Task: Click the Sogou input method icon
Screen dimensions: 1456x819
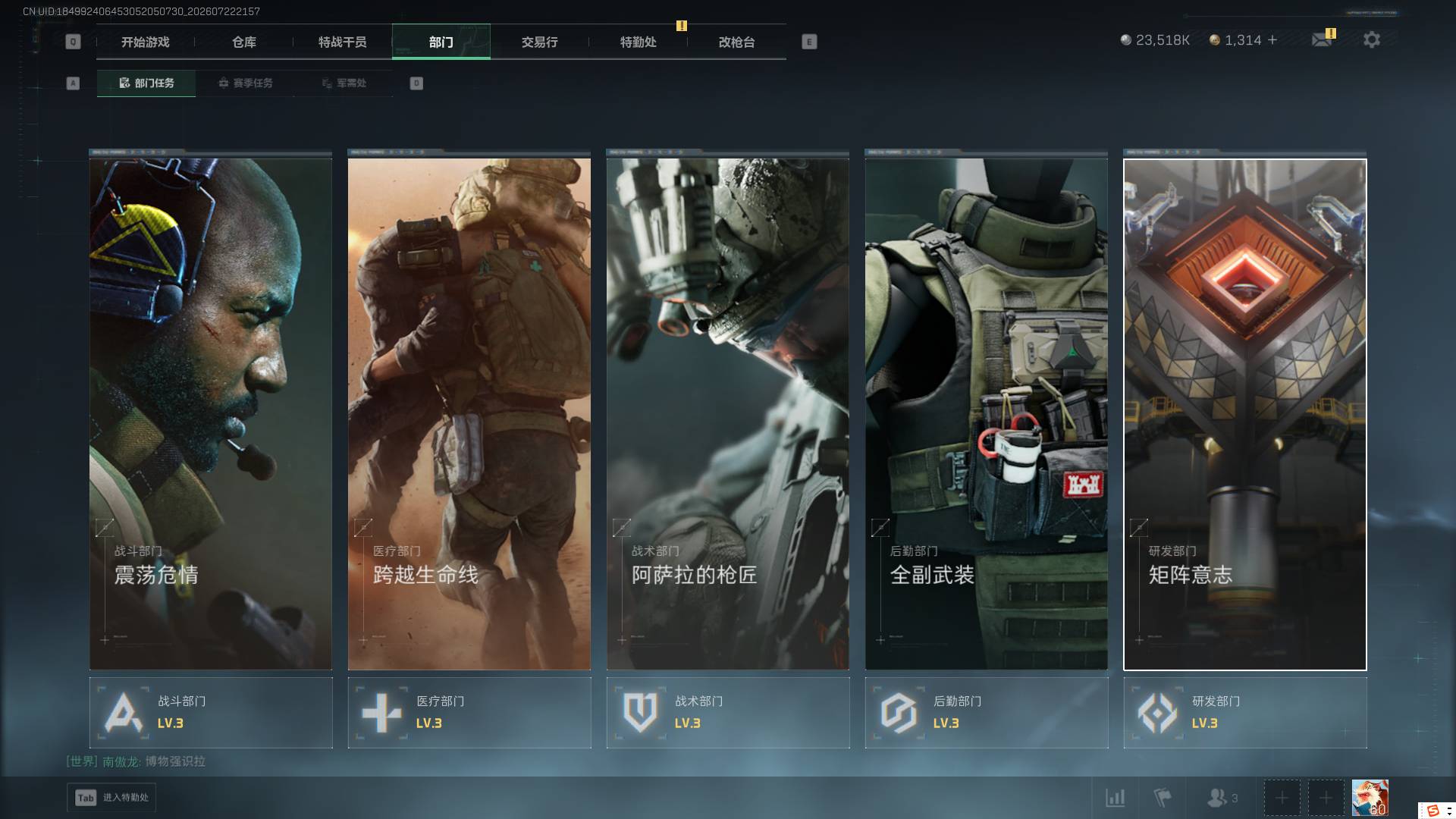Action: [1432, 811]
